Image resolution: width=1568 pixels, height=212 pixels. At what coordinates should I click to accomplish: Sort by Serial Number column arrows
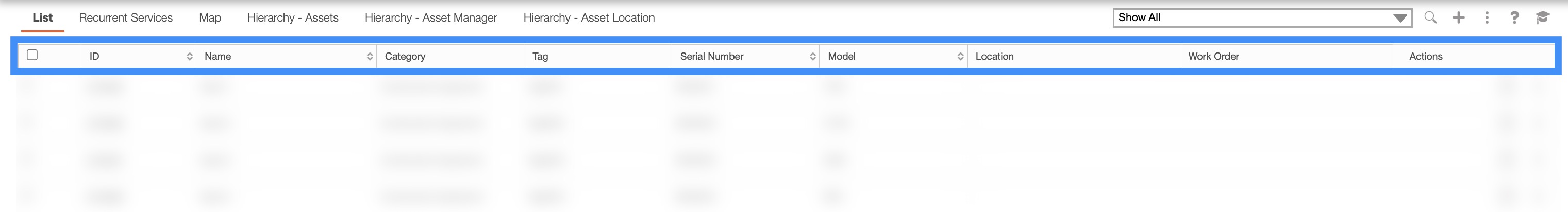[813, 57]
